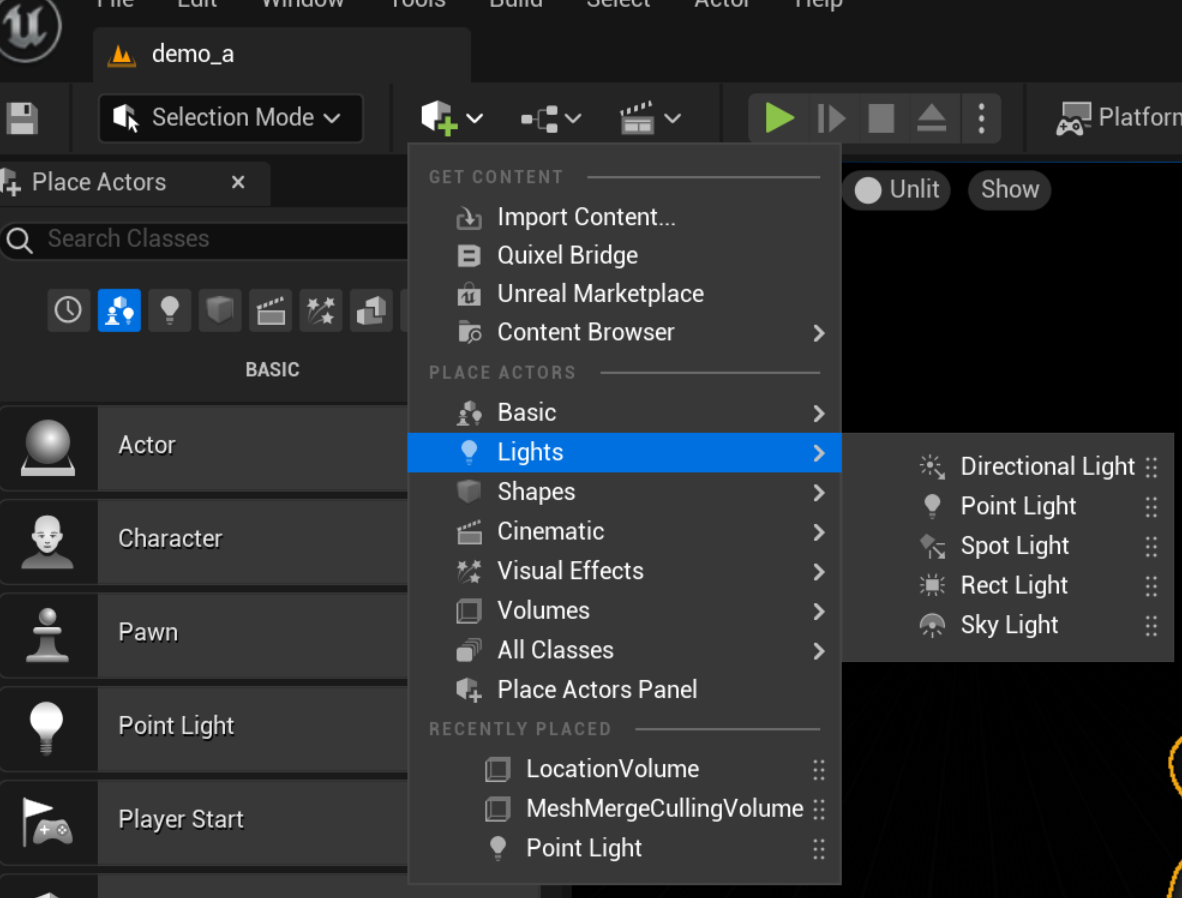1182x898 pixels.
Task: Select the Cinematic clapper category filter
Action: [x=271, y=310]
